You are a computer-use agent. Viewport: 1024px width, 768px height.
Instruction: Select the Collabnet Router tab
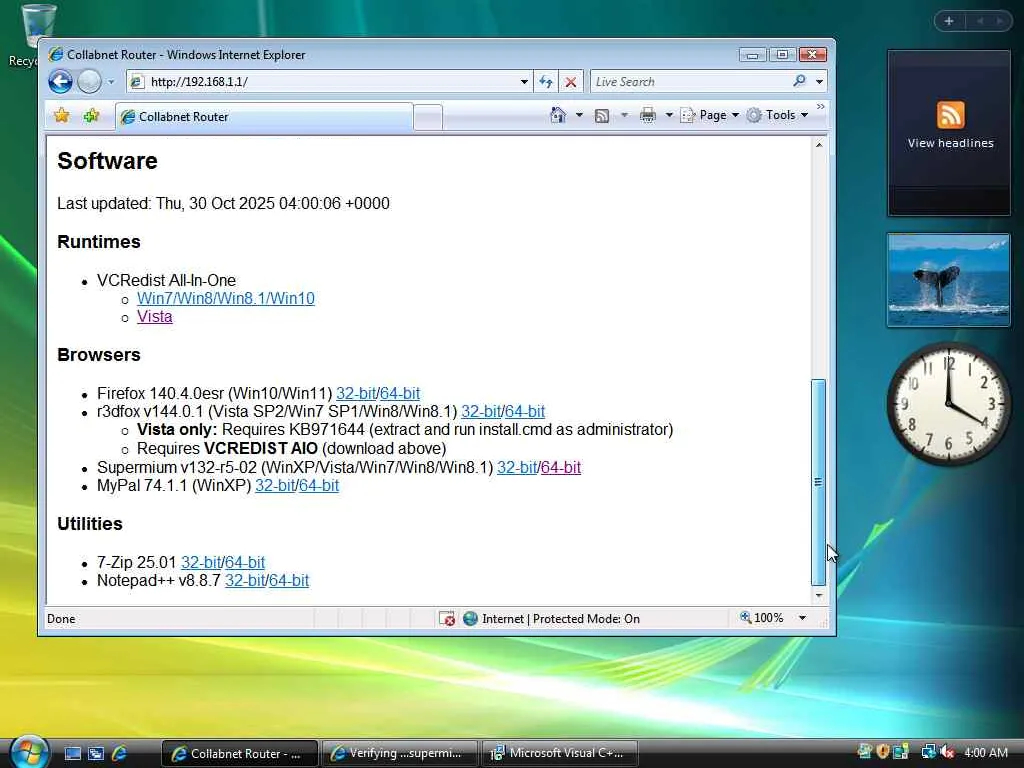[x=264, y=117]
